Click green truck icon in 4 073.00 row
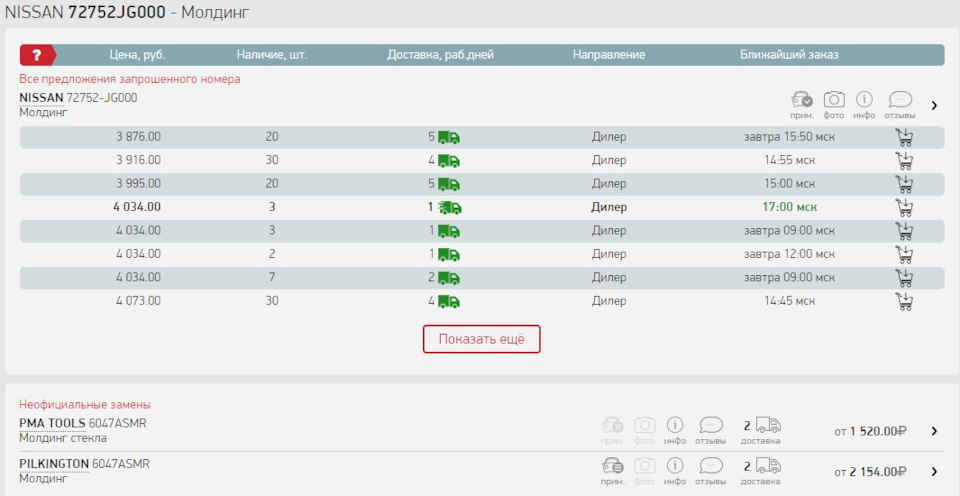Viewport: 960px width, 496px height. (x=449, y=301)
